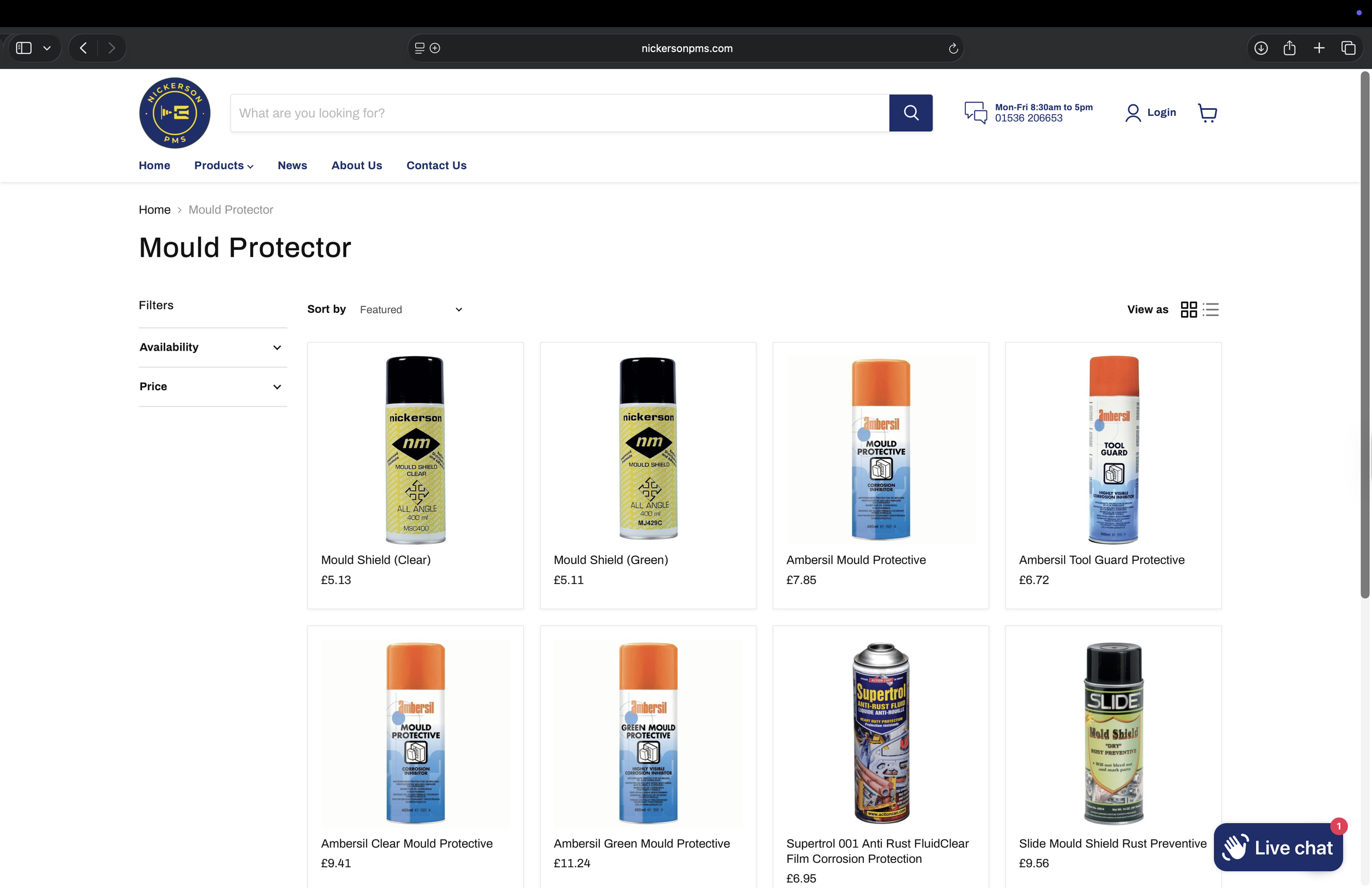Viewport: 1372px width, 888px height.
Task: Click the phone number 01536 206653
Action: coord(1028,118)
